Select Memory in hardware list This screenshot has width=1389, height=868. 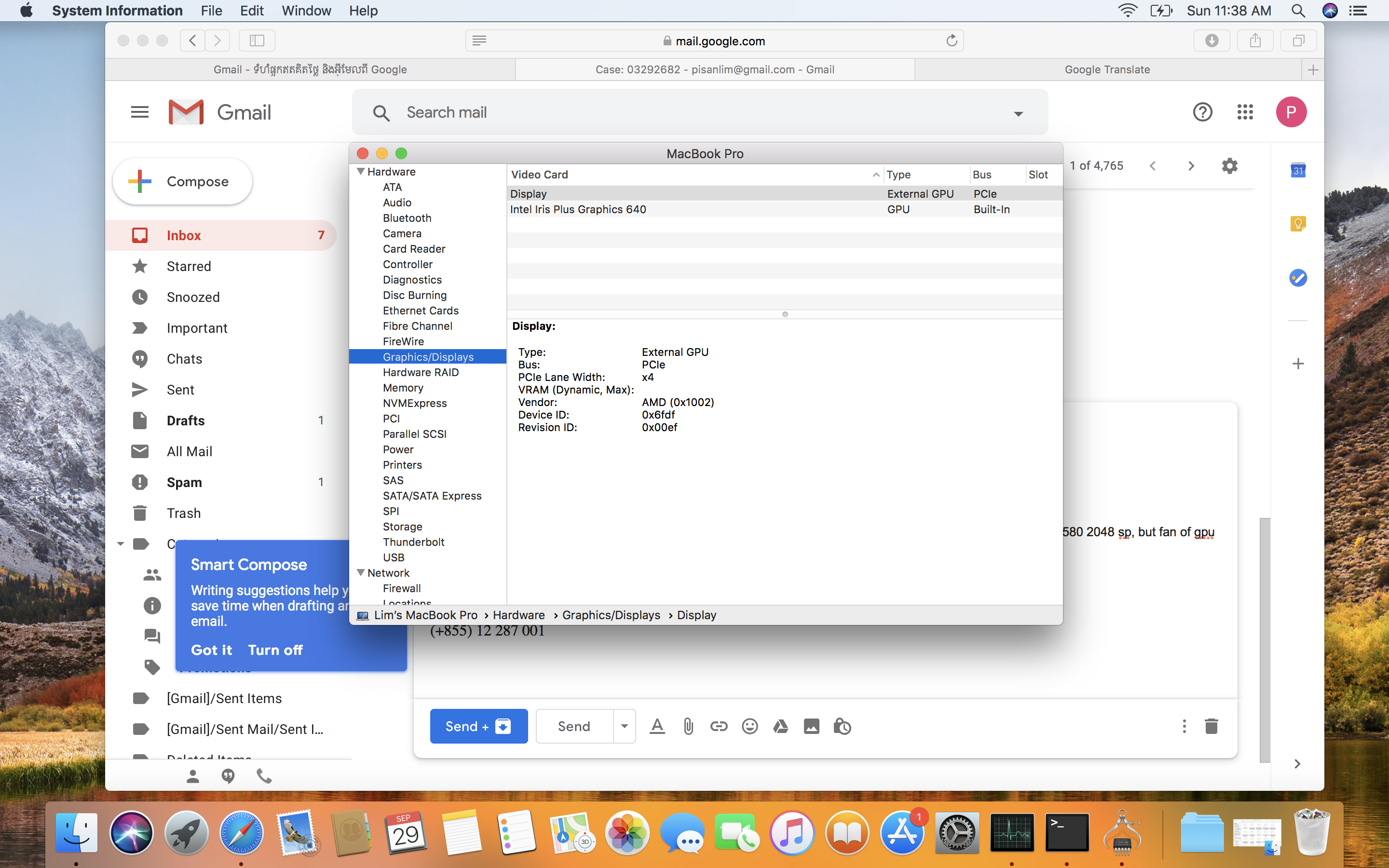pyautogui.click(x=403, y=388)
